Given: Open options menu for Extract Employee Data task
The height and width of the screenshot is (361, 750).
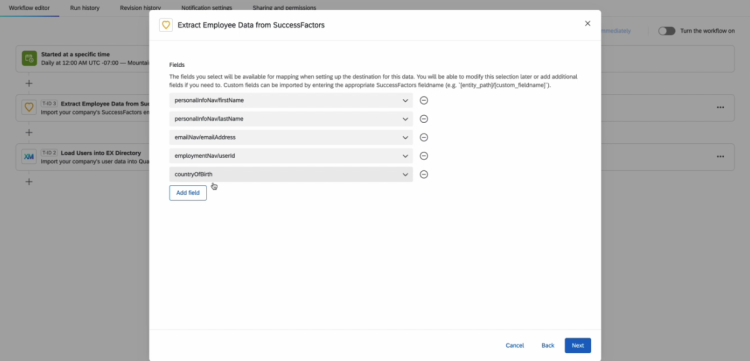Looking at the screenshot, I should click(x=720, y=108).
